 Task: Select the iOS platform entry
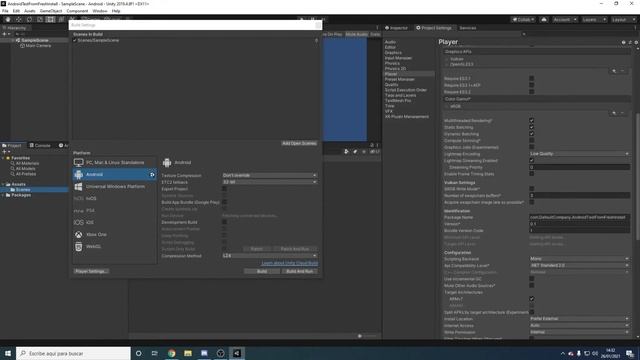(x=114, y=222)
